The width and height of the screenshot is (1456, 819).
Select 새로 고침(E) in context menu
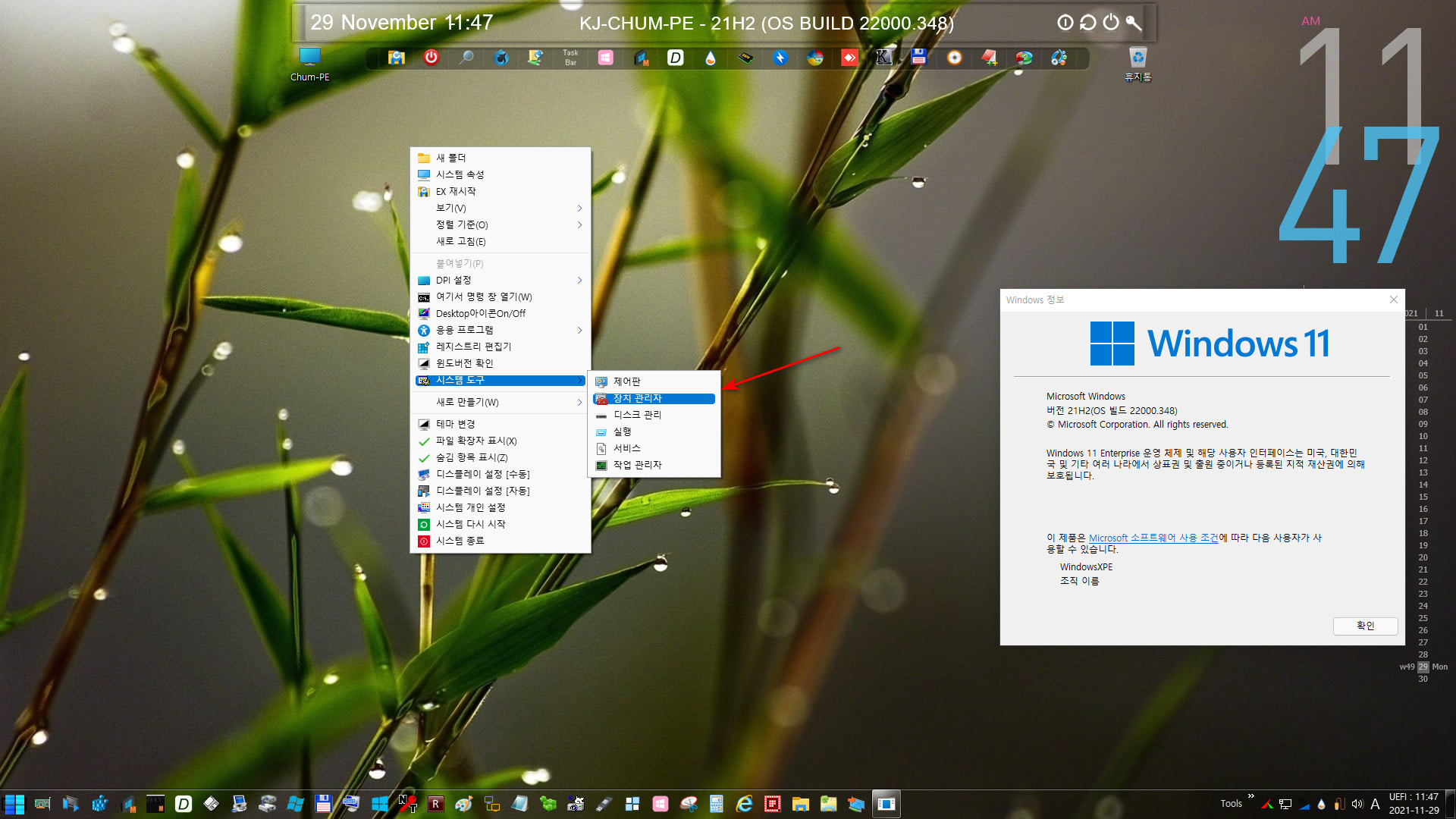pyautogui.click(x=500, y=241)
